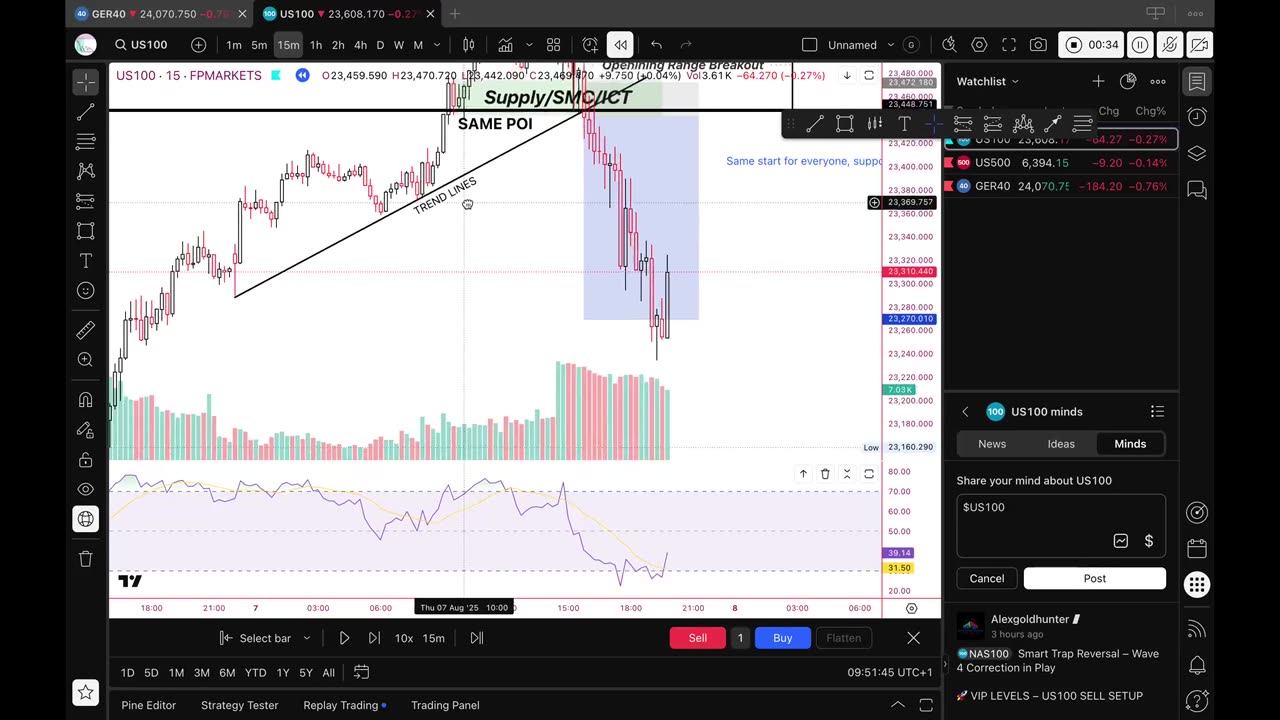Screen dimensions: 1280x720
Task: Toggle bar replay mode button
Action: [621, 45]
